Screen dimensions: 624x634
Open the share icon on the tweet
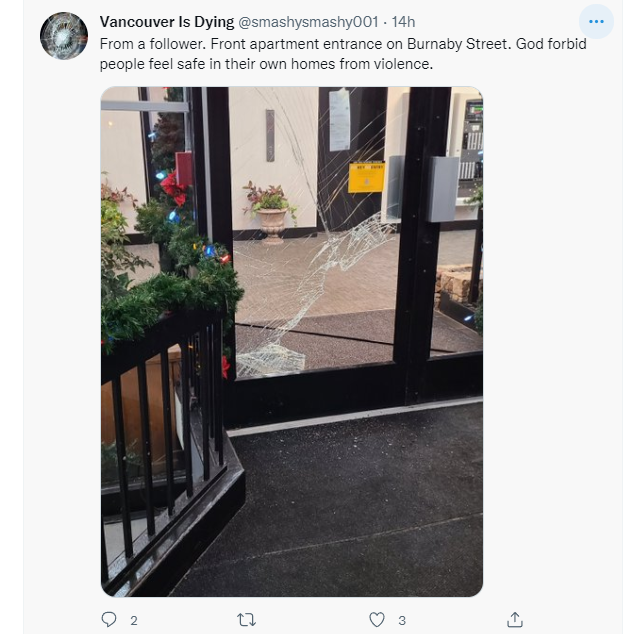coord(515,619)
